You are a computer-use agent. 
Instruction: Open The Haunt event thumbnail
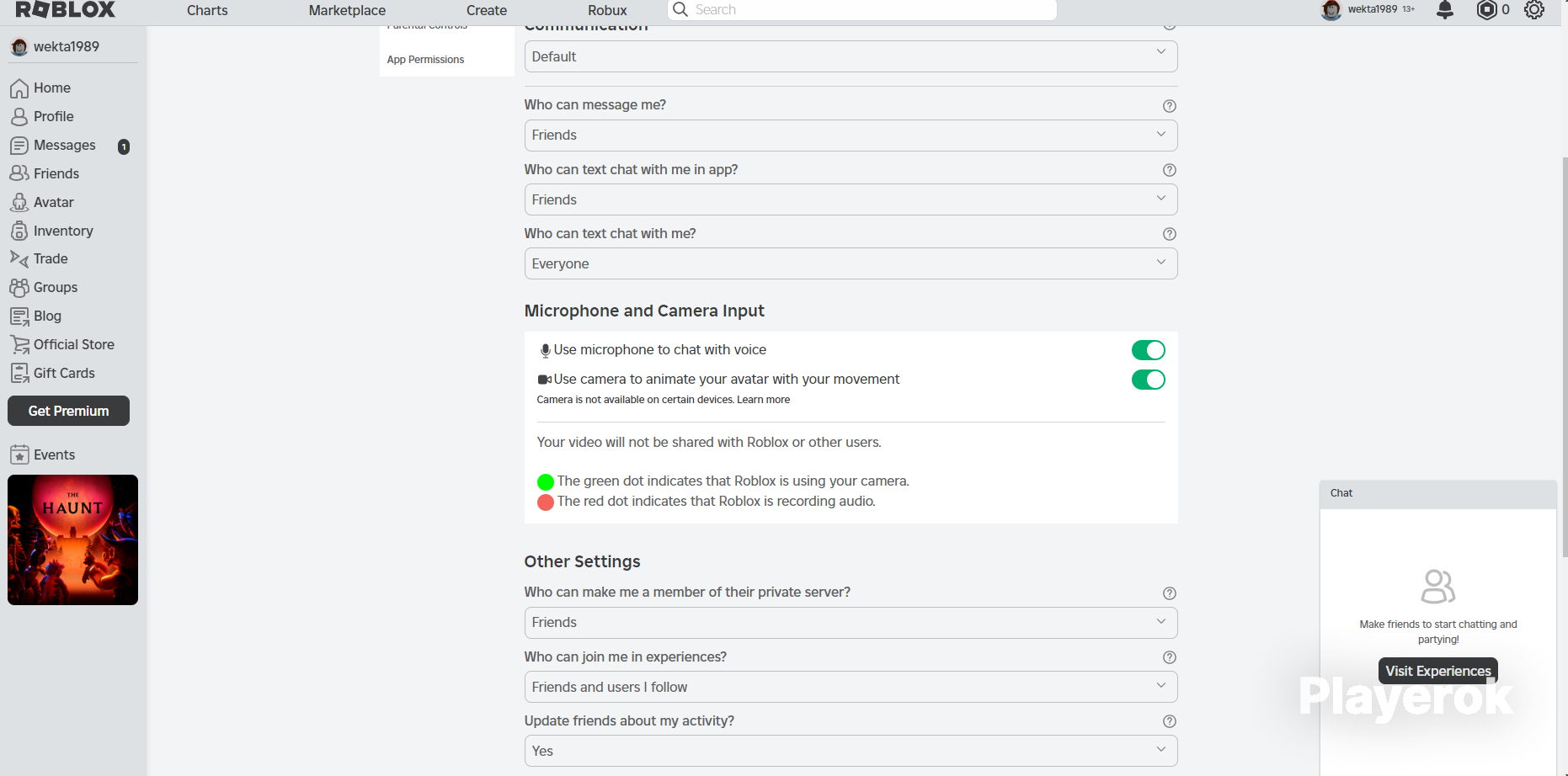(x=72, y=539)
